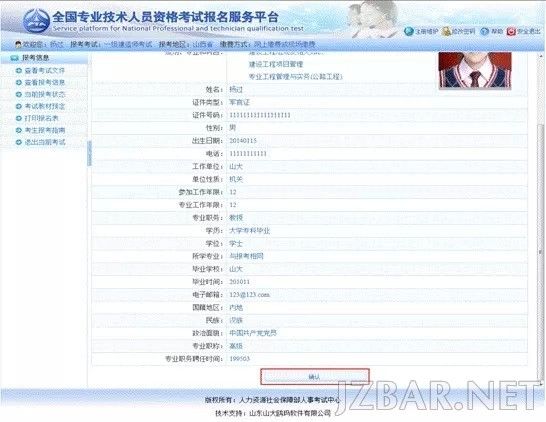Click the scrollbar up arrow

point(541,56)
